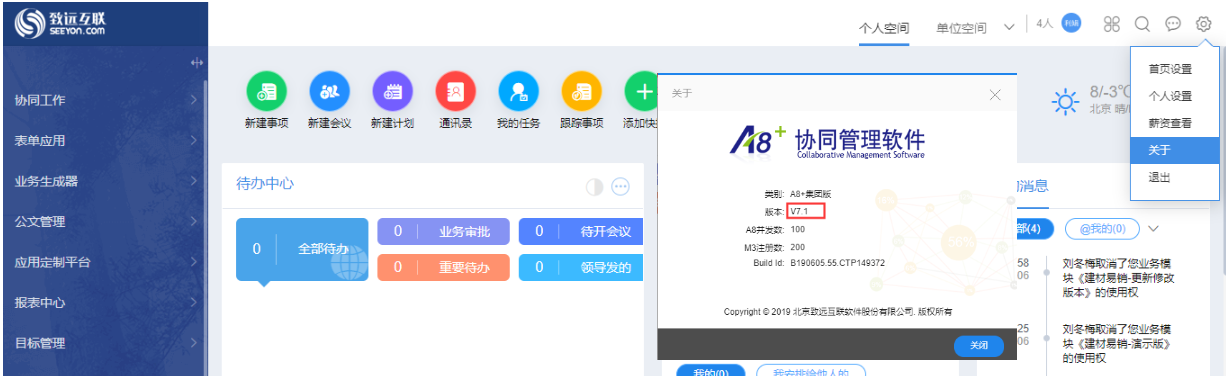Click the @我的(0) filter pill
This screenshot has width=1226, height=376.
pos(1102,229)
